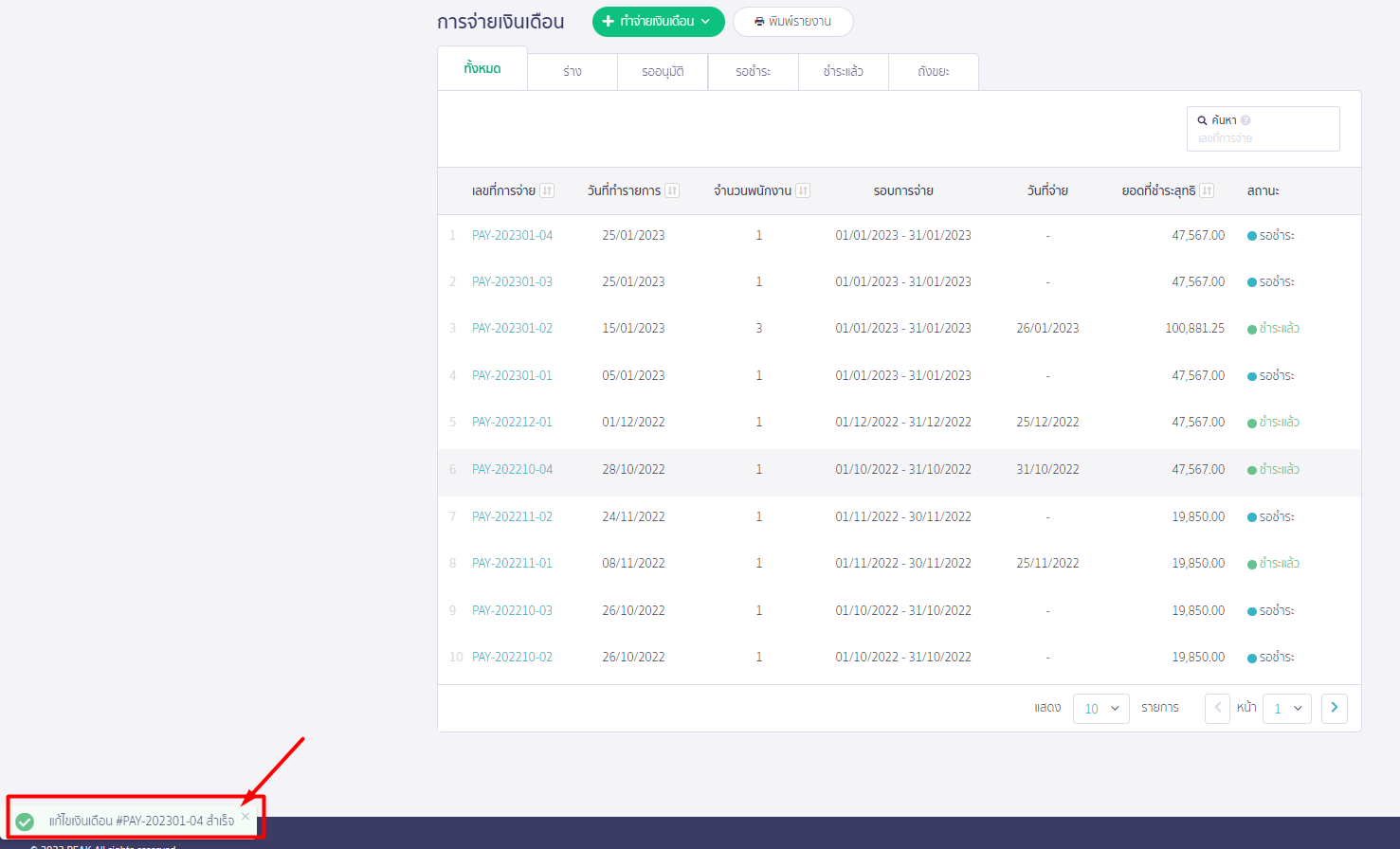Screen dimensions: 1400x849
Task: Sort by employee count column icon
Action: click(x=803, y=190)
